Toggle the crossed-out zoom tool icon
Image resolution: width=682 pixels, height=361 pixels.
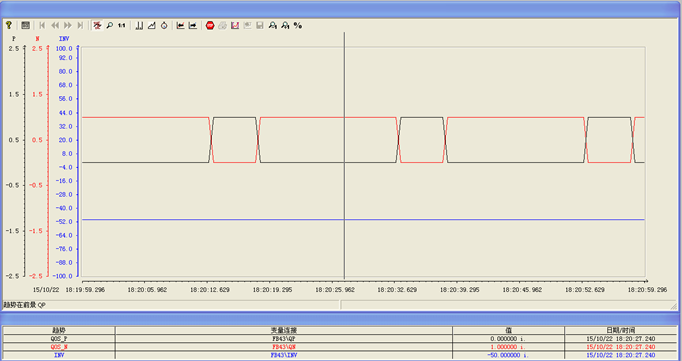(x=97, y=26)
